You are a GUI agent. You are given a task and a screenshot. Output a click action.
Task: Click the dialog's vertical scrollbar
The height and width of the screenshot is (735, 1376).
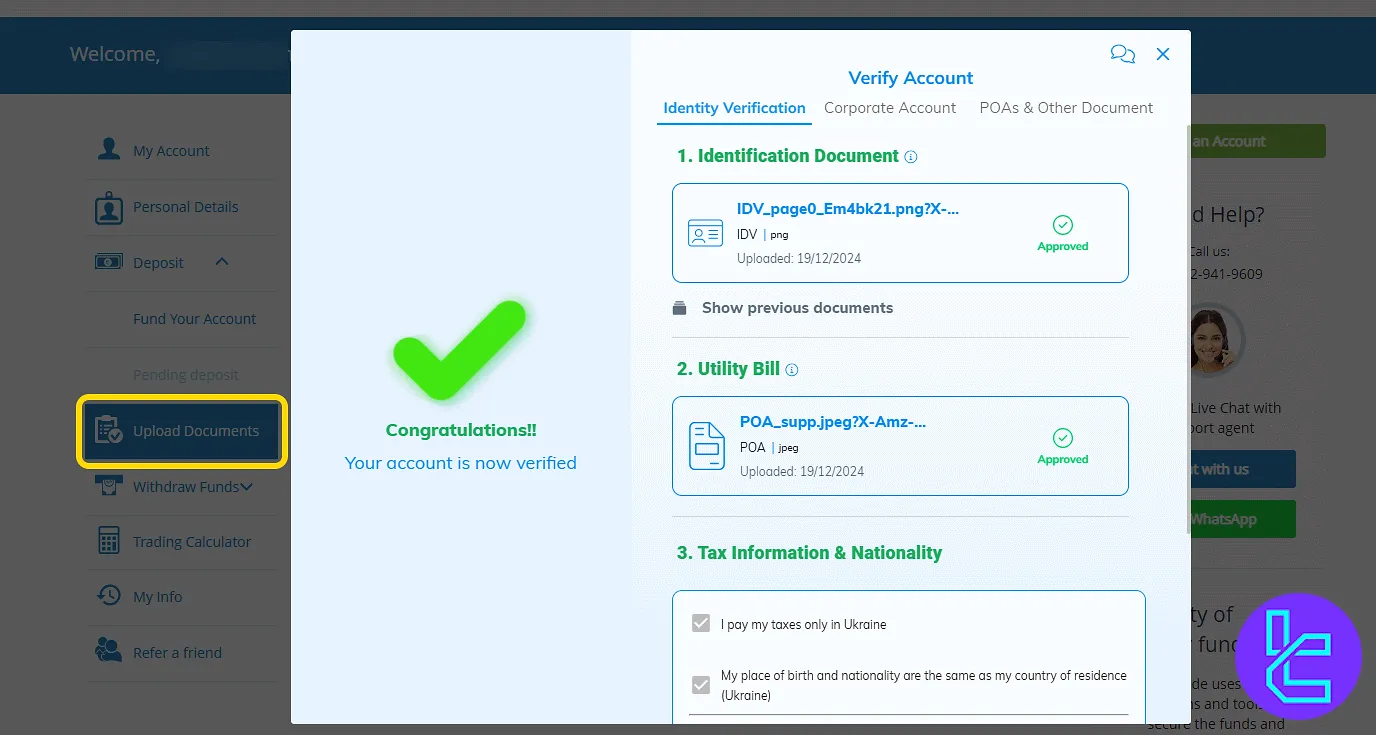point(1187,330)
